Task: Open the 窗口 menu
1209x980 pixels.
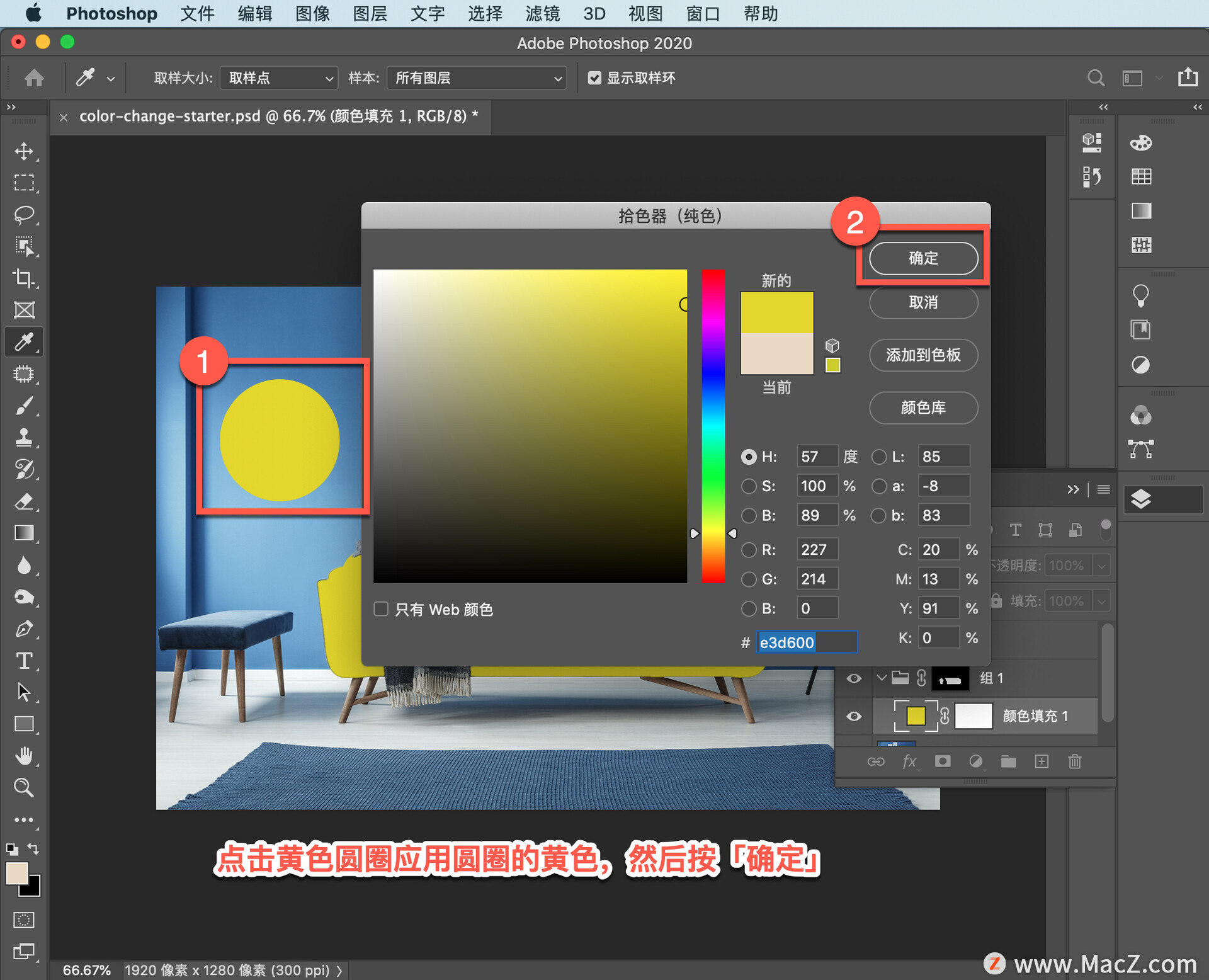Action: [703, 13]
